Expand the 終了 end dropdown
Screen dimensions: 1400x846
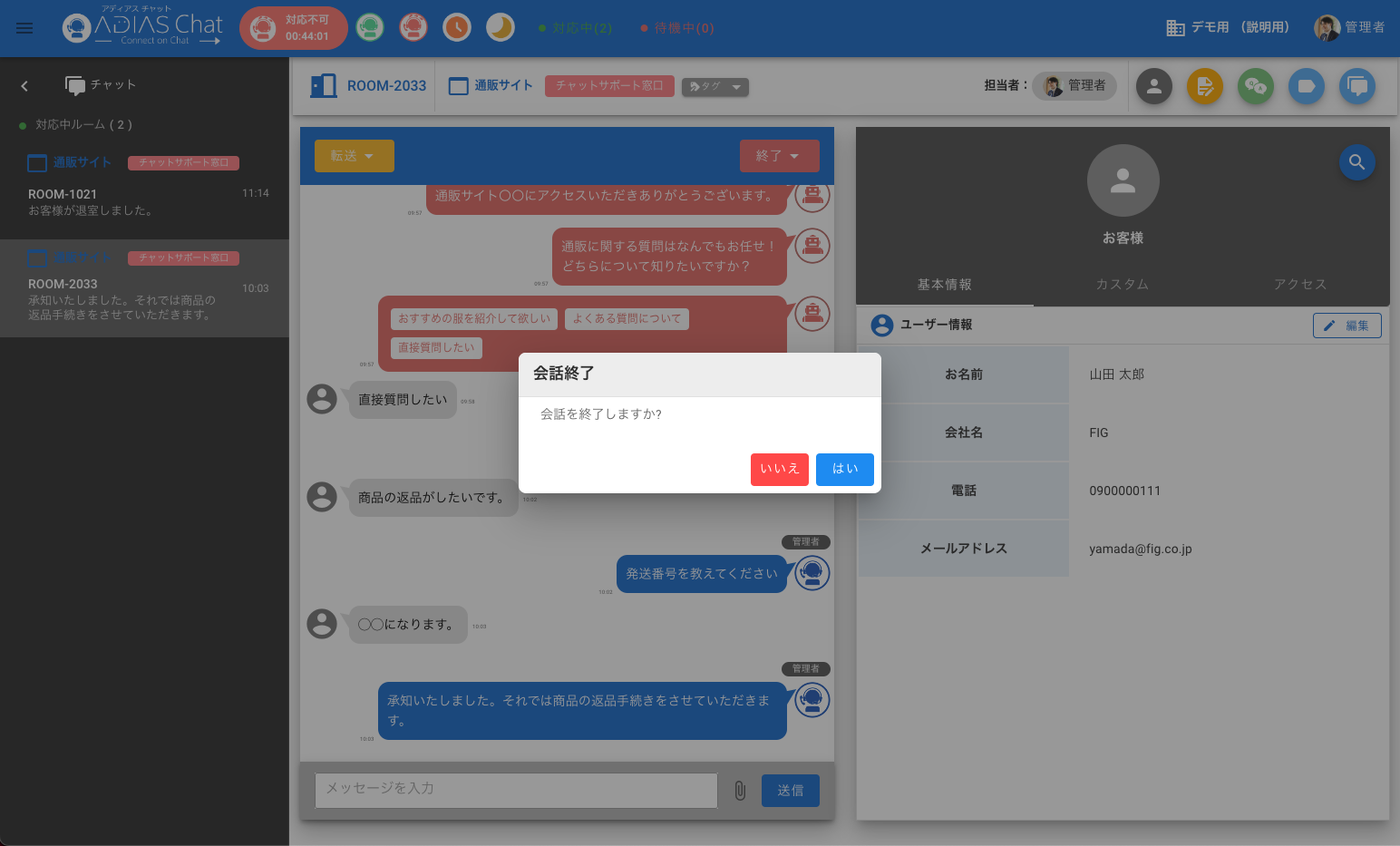pyautogui.click(x=779, y=156)
